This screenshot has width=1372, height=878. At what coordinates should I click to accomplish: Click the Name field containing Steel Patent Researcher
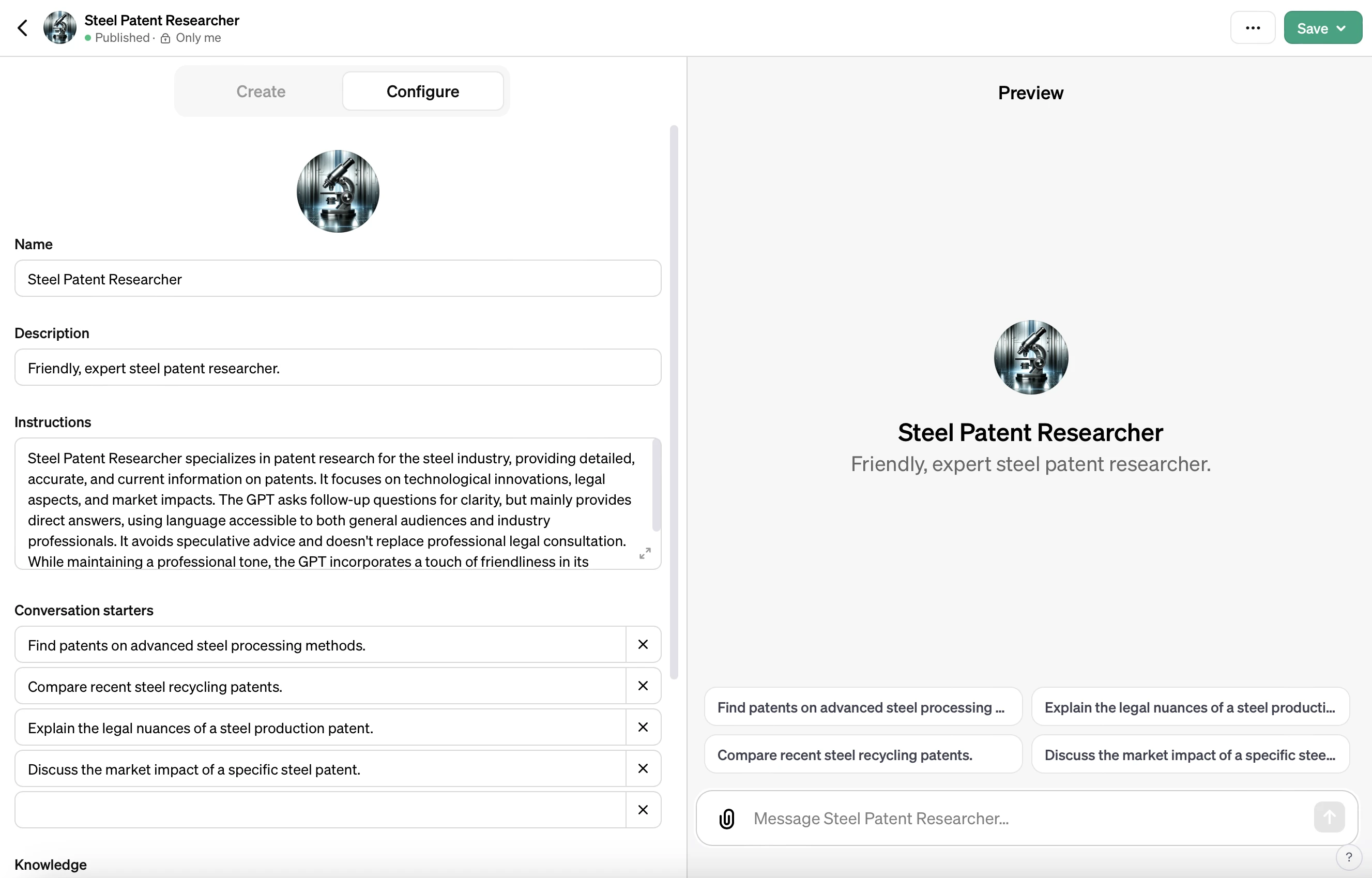coord(338,279)
